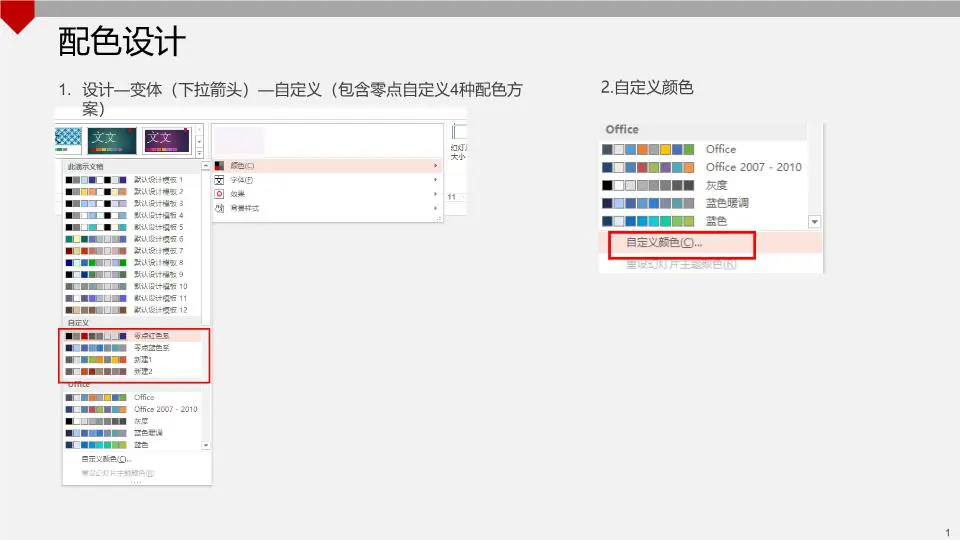Select the purple 文文 theme thumbnail

(x=167, y=140)
